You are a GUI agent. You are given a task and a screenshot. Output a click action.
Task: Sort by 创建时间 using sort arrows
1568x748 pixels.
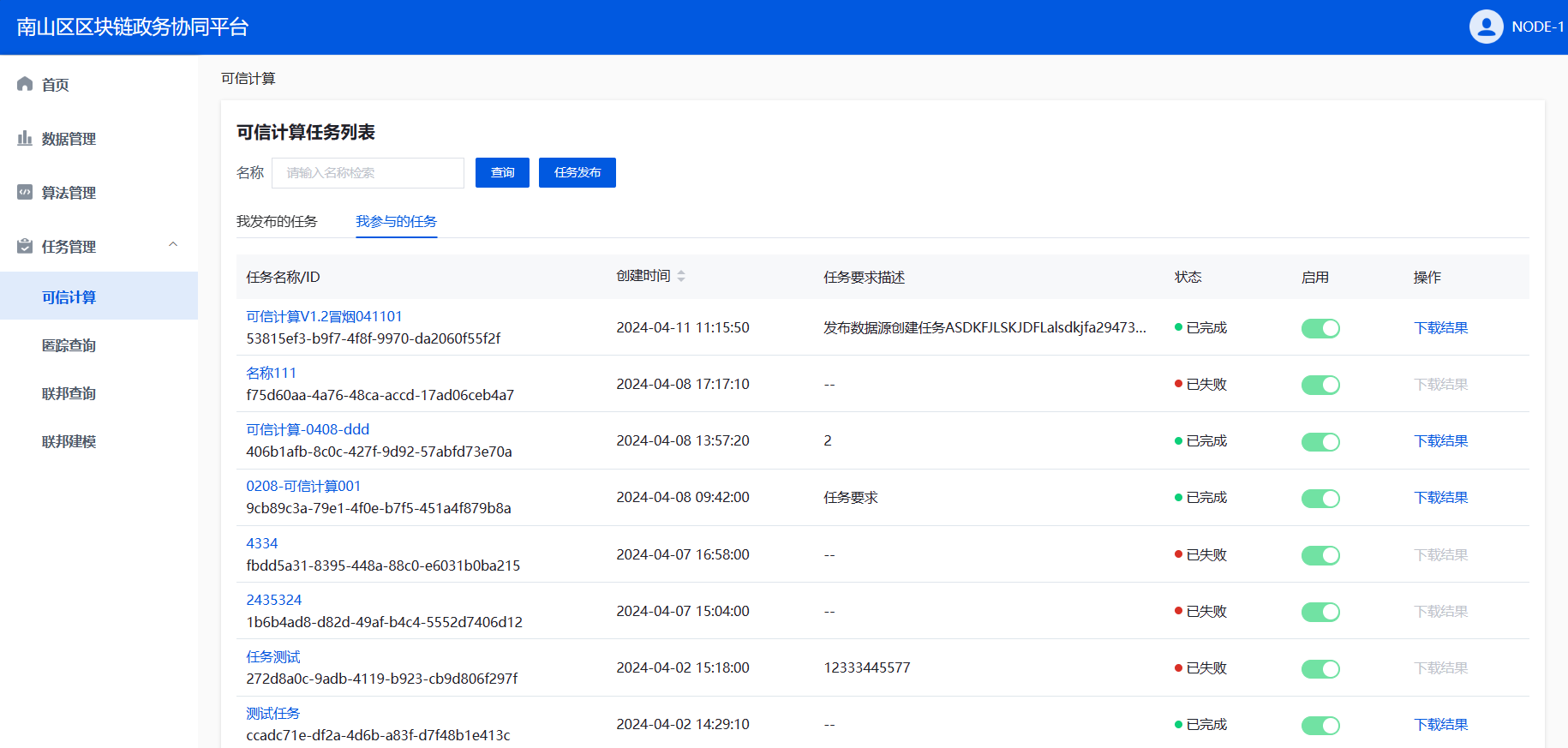click(681, 276)
